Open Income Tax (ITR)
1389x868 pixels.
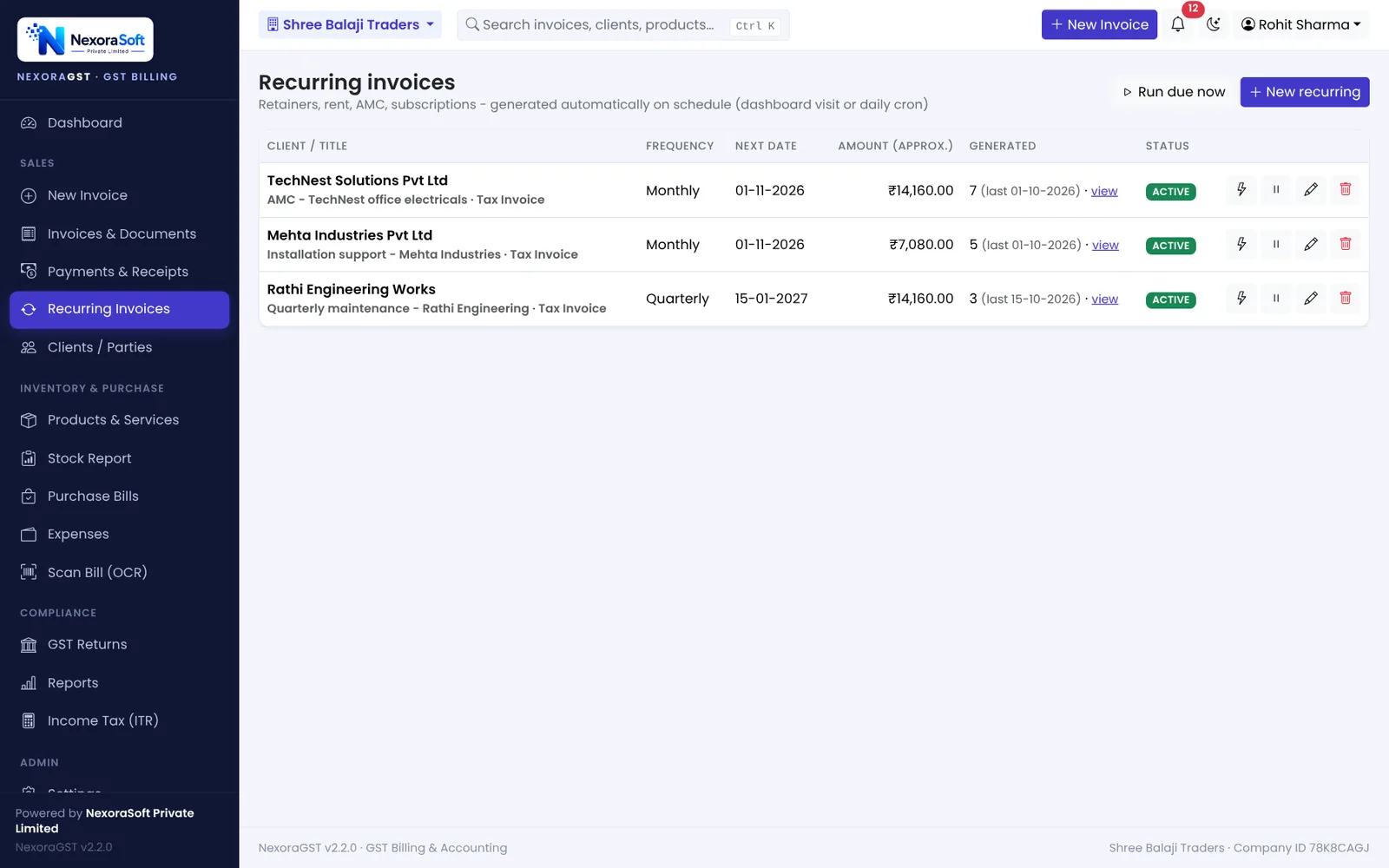point(120,720)
